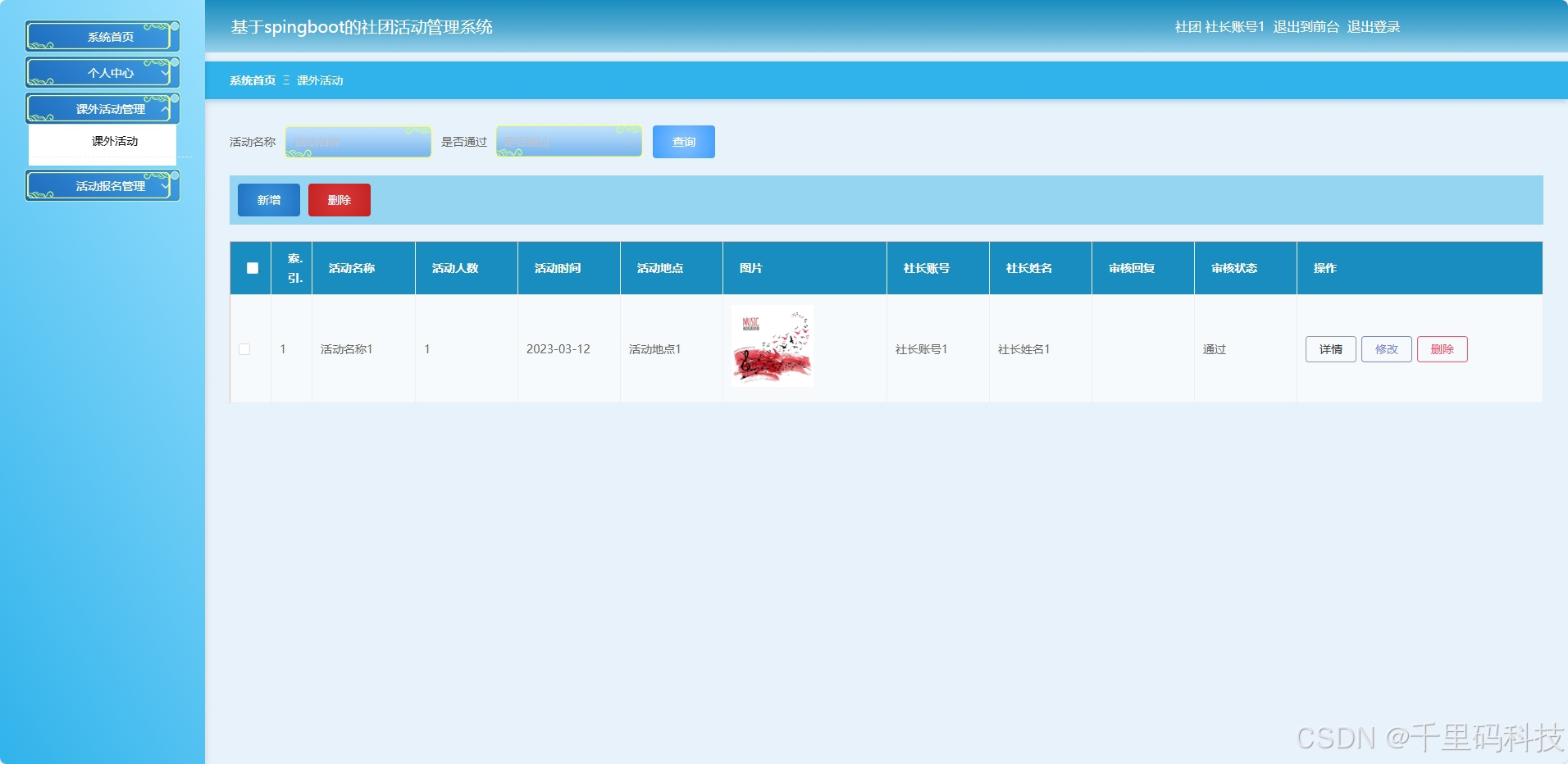Expand the 个人中心 sidebar menu
1568x764 pixels.
[x=103, y=73]
